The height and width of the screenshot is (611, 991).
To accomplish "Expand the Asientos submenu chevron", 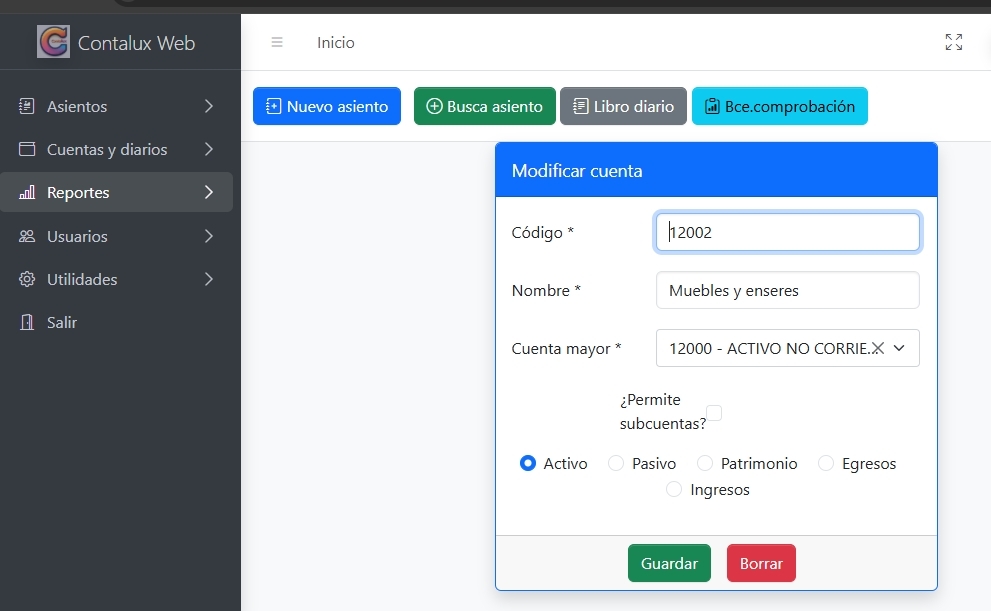I will pyautogui.click(x=208, y=106).
